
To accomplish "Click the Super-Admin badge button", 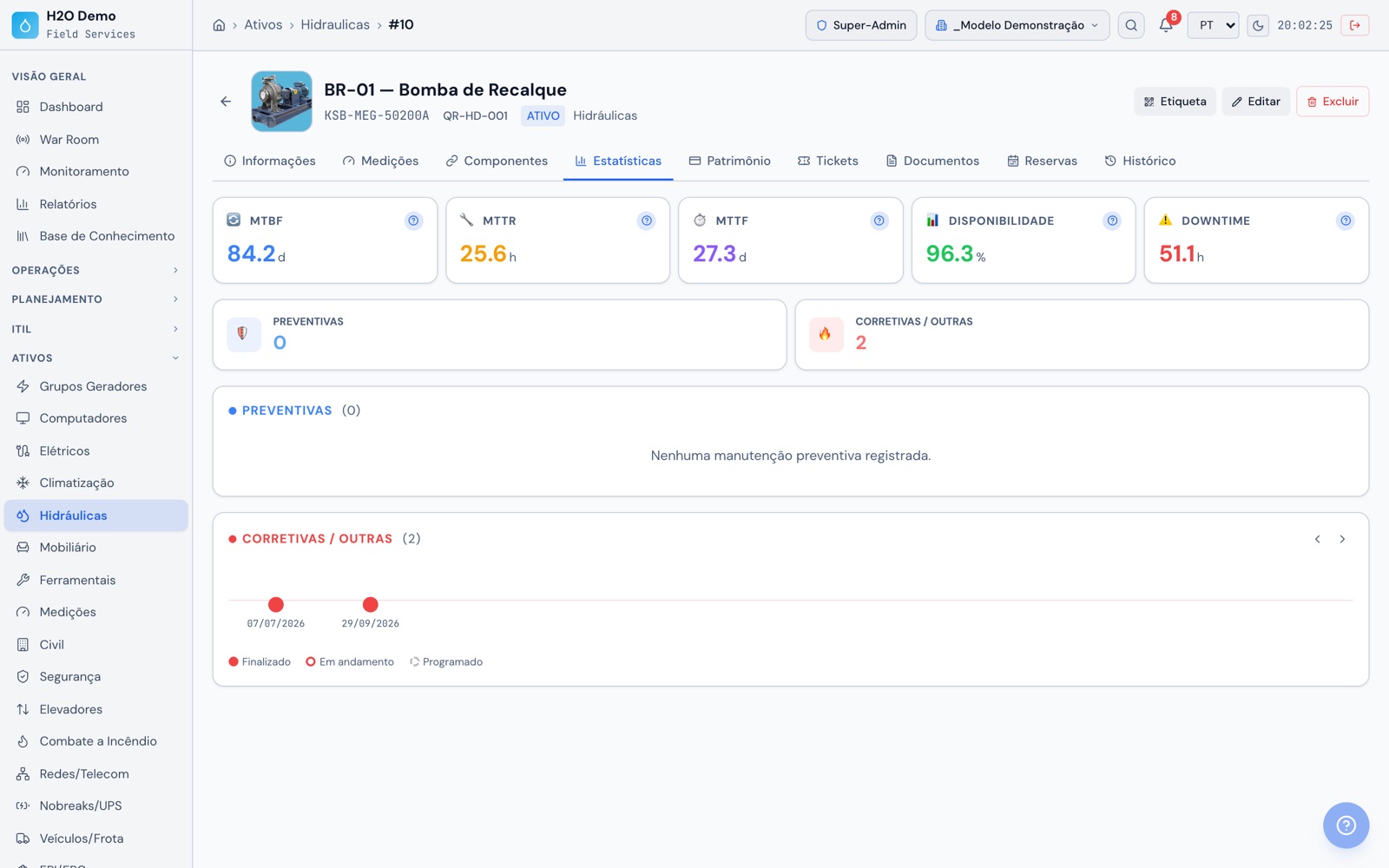I will [x=861, y=25].
